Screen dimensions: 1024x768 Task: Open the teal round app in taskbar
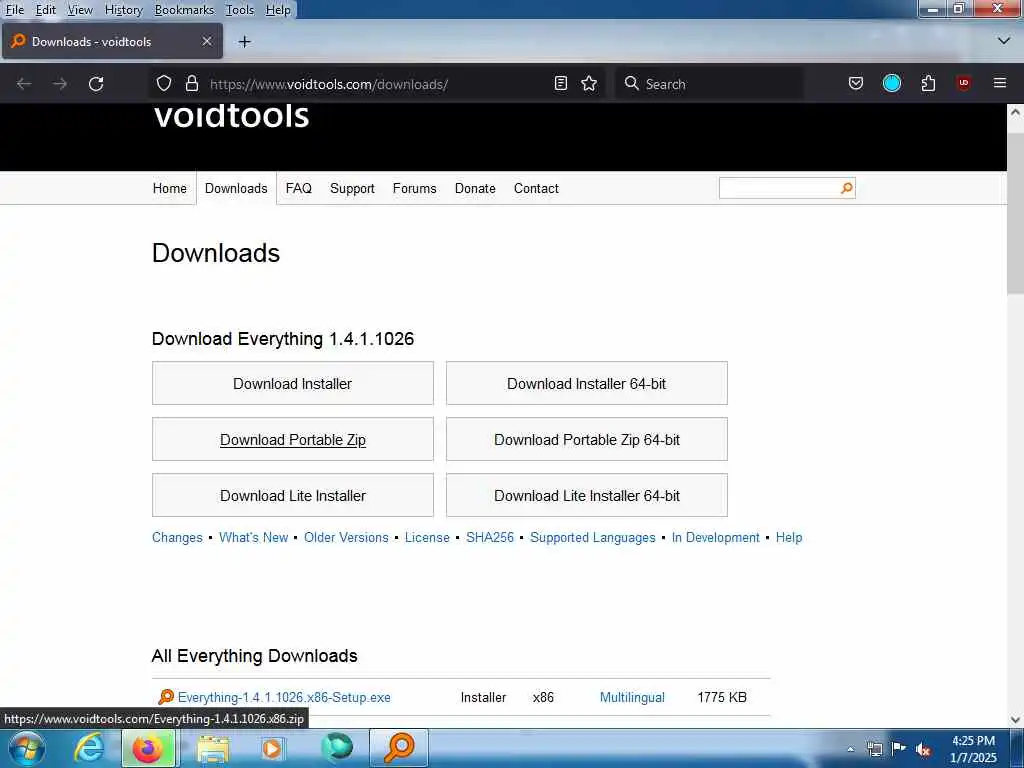coord(337,748)
